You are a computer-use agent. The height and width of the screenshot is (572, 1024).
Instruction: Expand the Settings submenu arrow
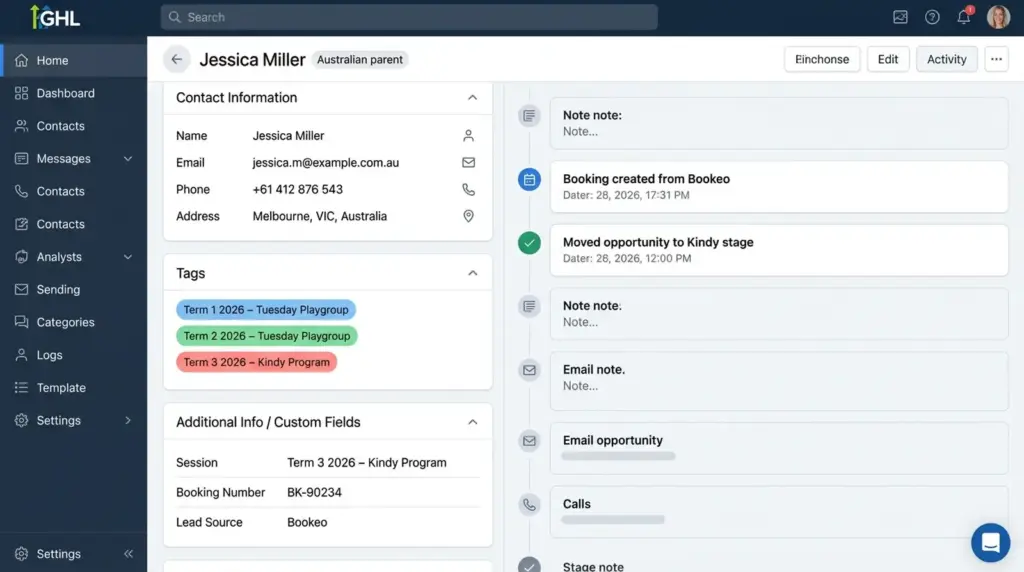pos(128,421)
